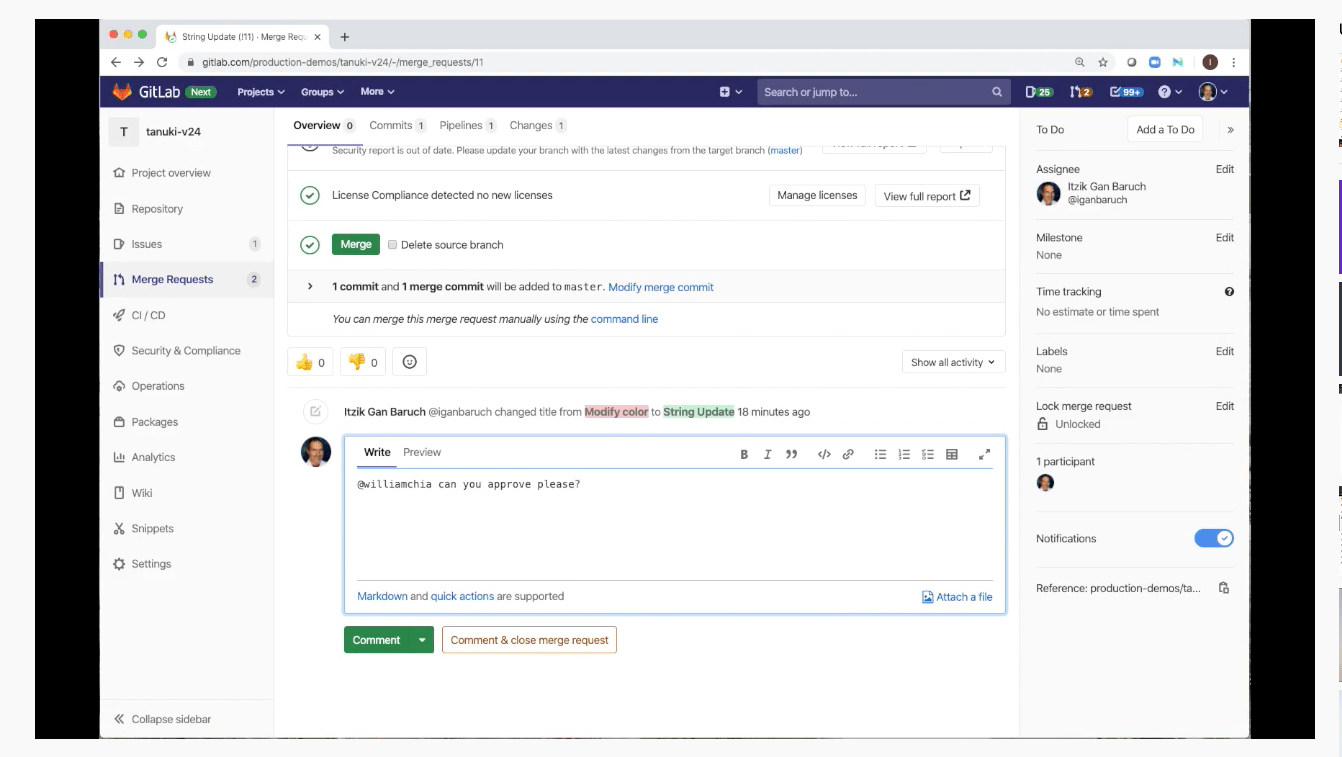Open the command line link
This screenshot has width=1342, height=757.
pos(625,319)
